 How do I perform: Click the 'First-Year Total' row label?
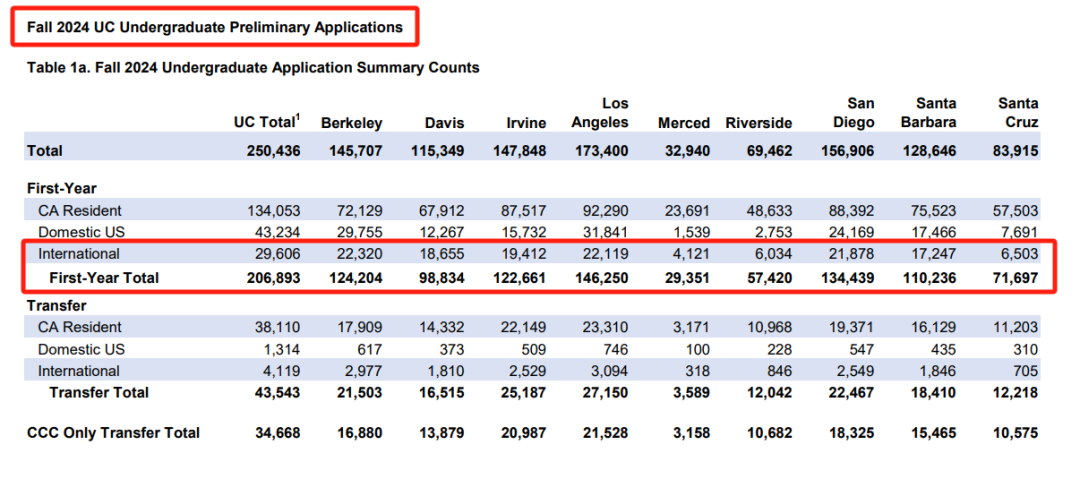[104, 278]
